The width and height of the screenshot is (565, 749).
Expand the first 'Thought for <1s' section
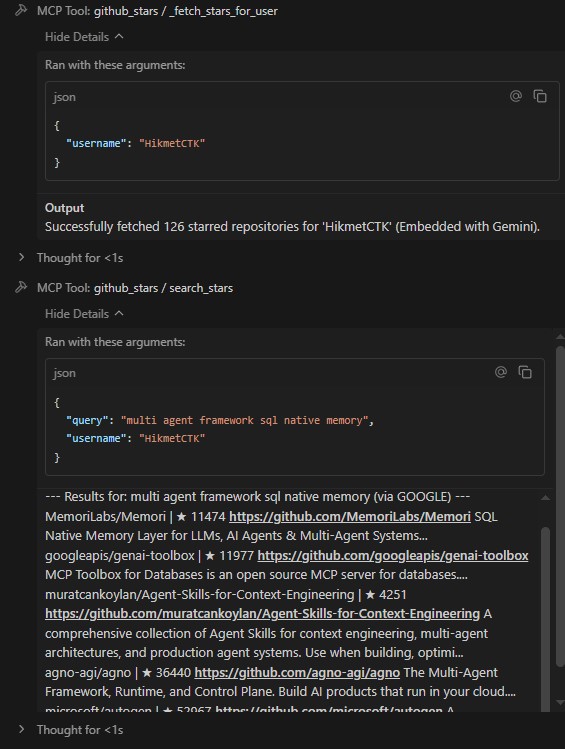point(71,258)
